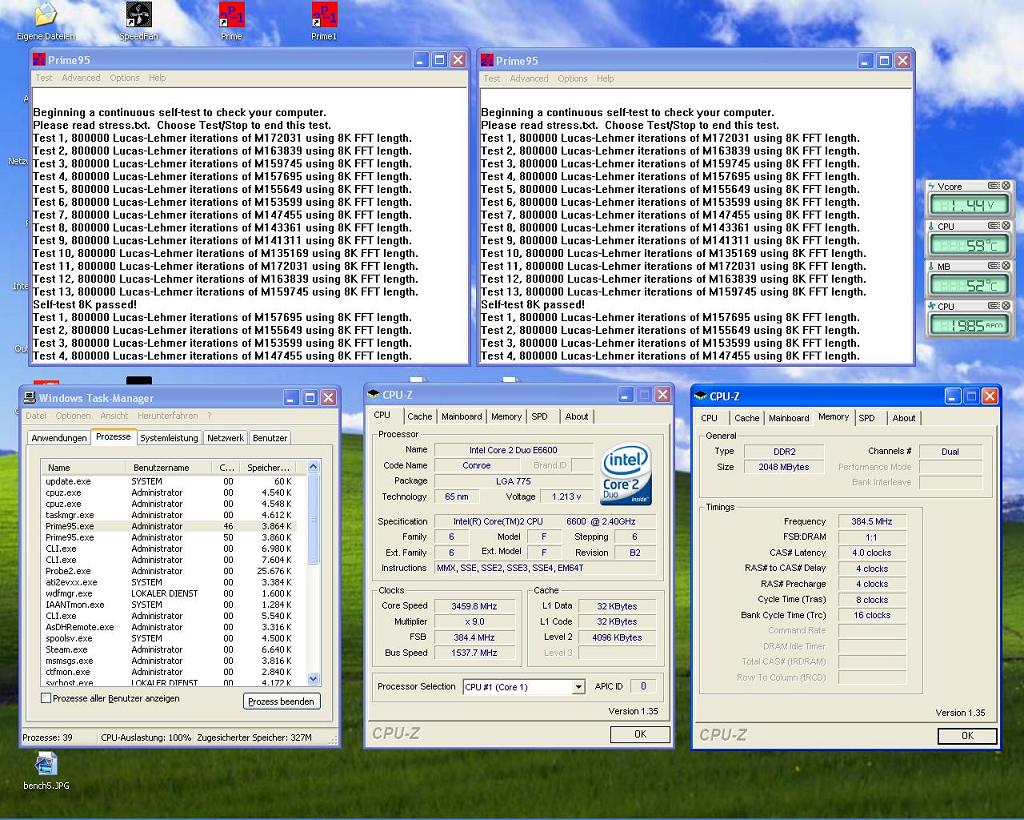Click thermometer icon on the CPU 59°C gadget

click(x=932, y=226)
